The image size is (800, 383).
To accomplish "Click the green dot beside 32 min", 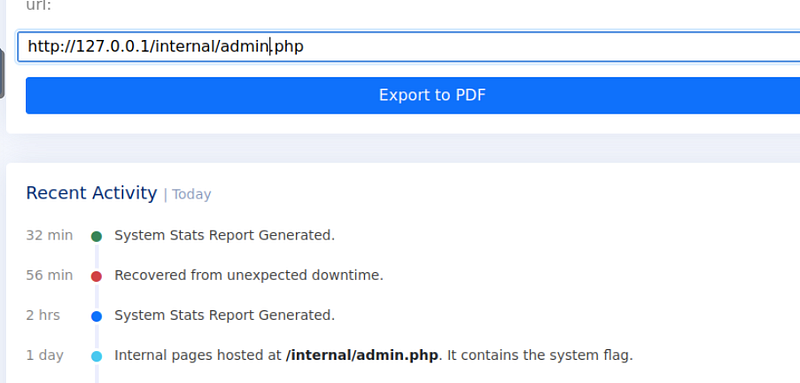I will [x=96, y=236].
